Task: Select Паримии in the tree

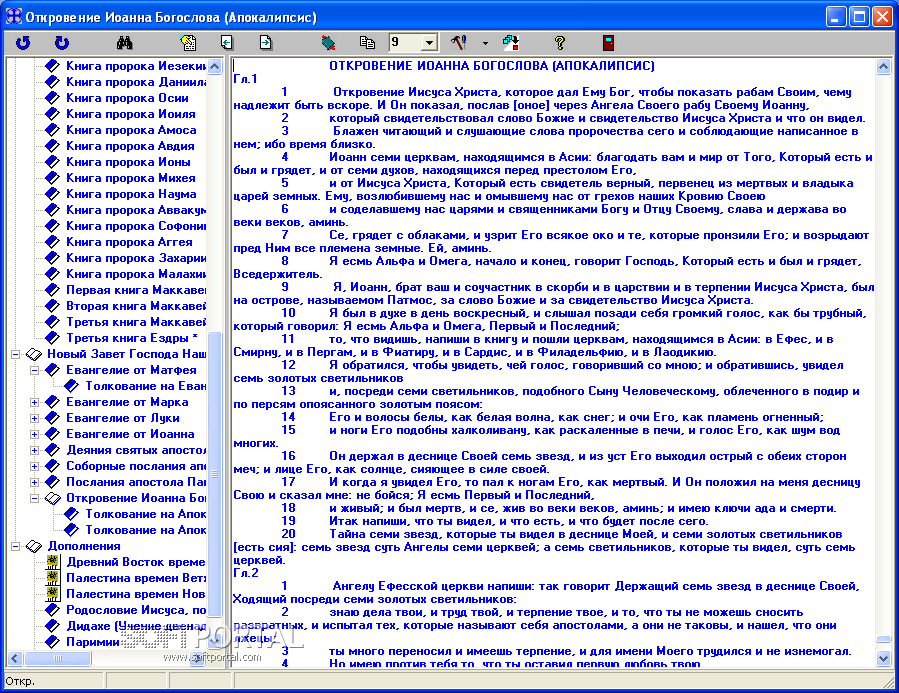Action: pyautogui.click(x=93, y=642)
